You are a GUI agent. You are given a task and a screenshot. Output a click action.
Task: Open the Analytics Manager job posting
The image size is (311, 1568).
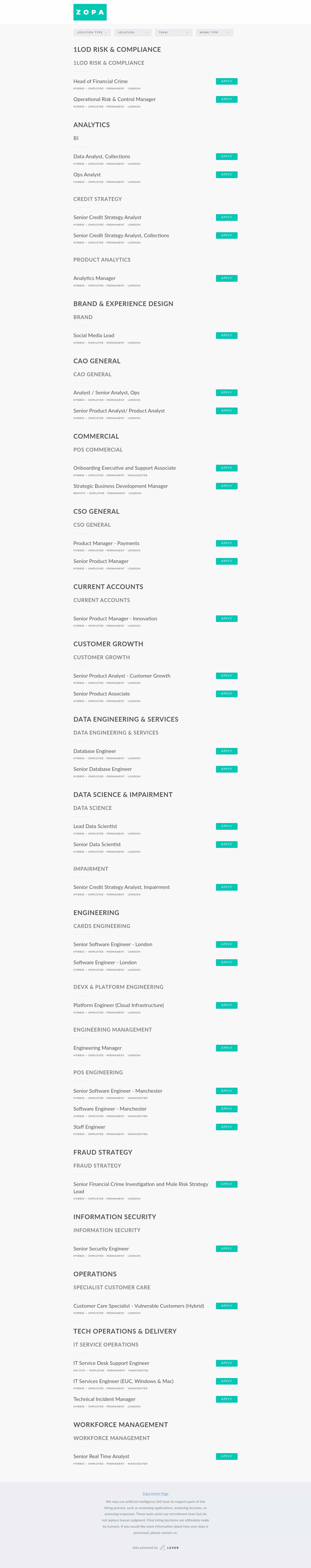coord(94,278)
